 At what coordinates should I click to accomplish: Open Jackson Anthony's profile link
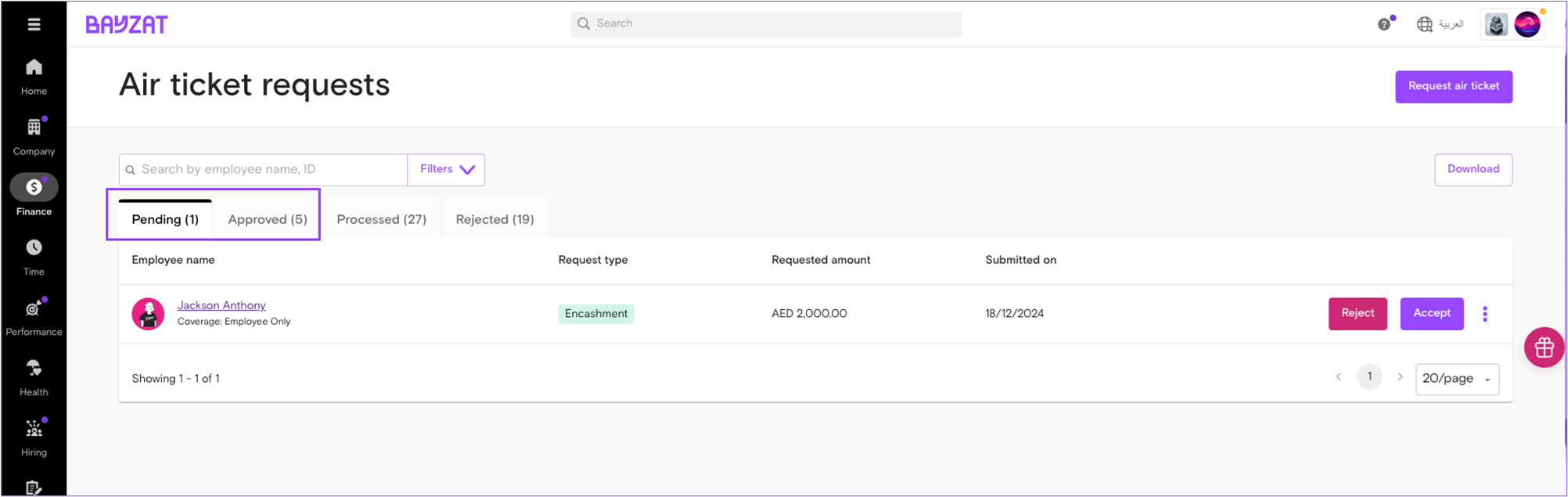pos(221,305)
